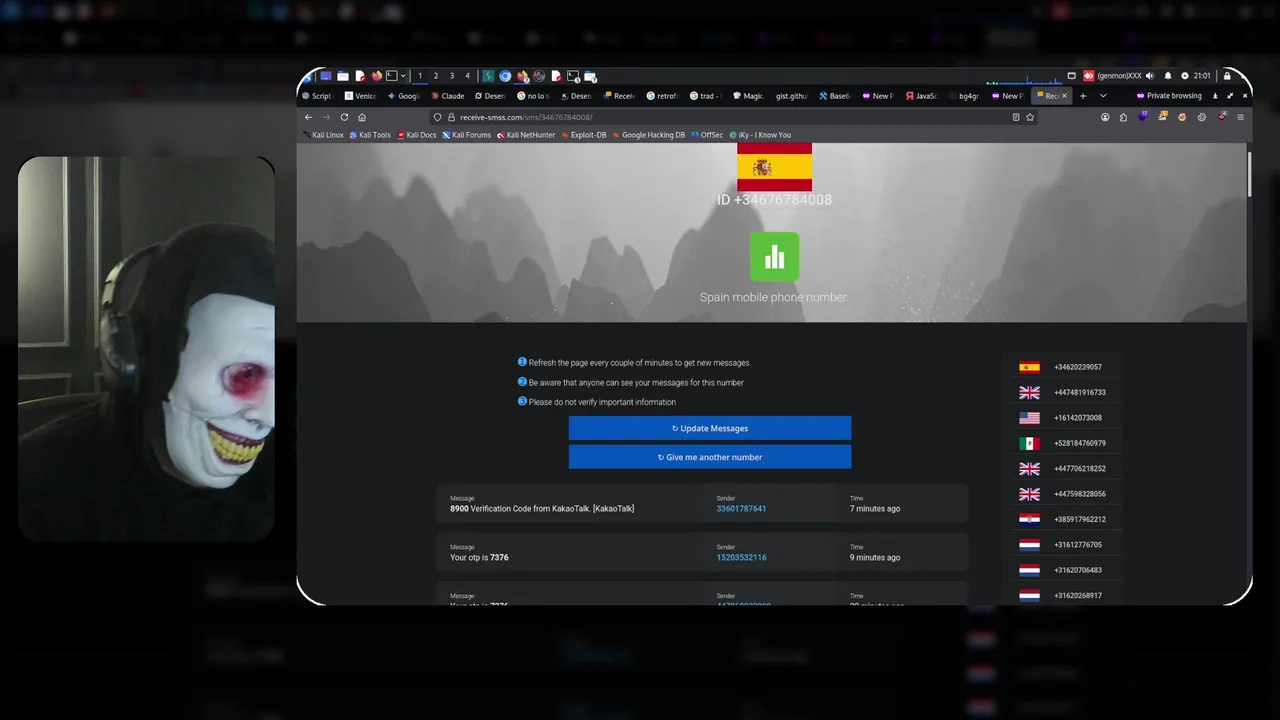
Task: Open a new browser tab
Action: [1083, 96]
